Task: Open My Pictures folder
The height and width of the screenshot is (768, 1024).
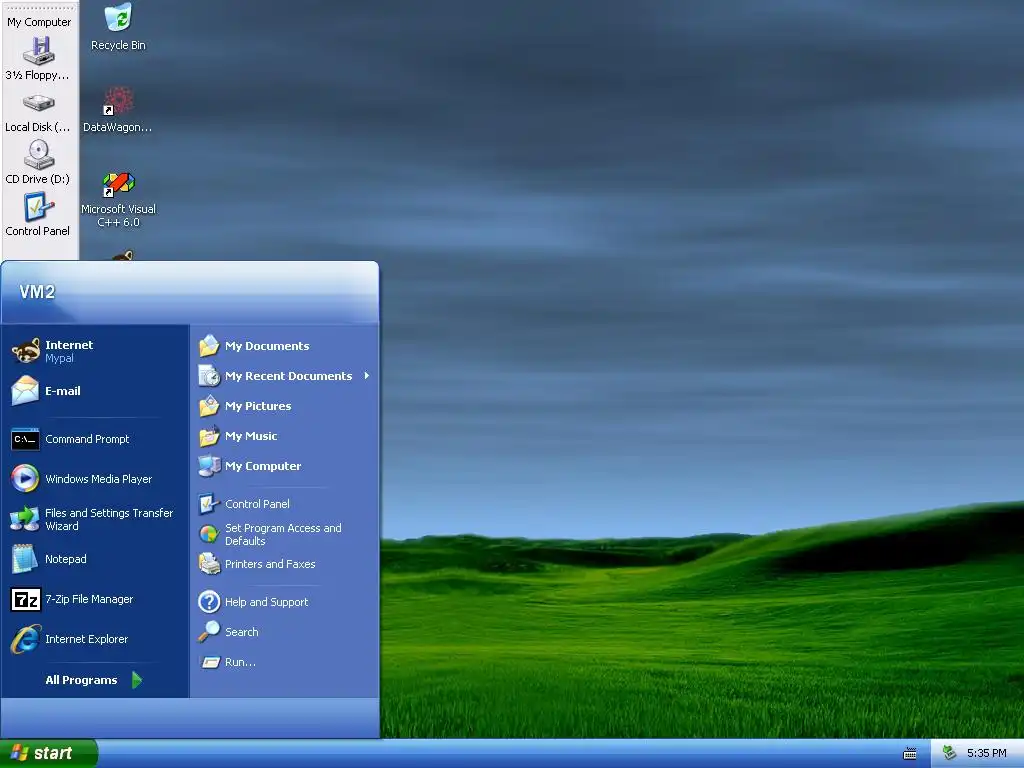Action: tap(284, 406)
